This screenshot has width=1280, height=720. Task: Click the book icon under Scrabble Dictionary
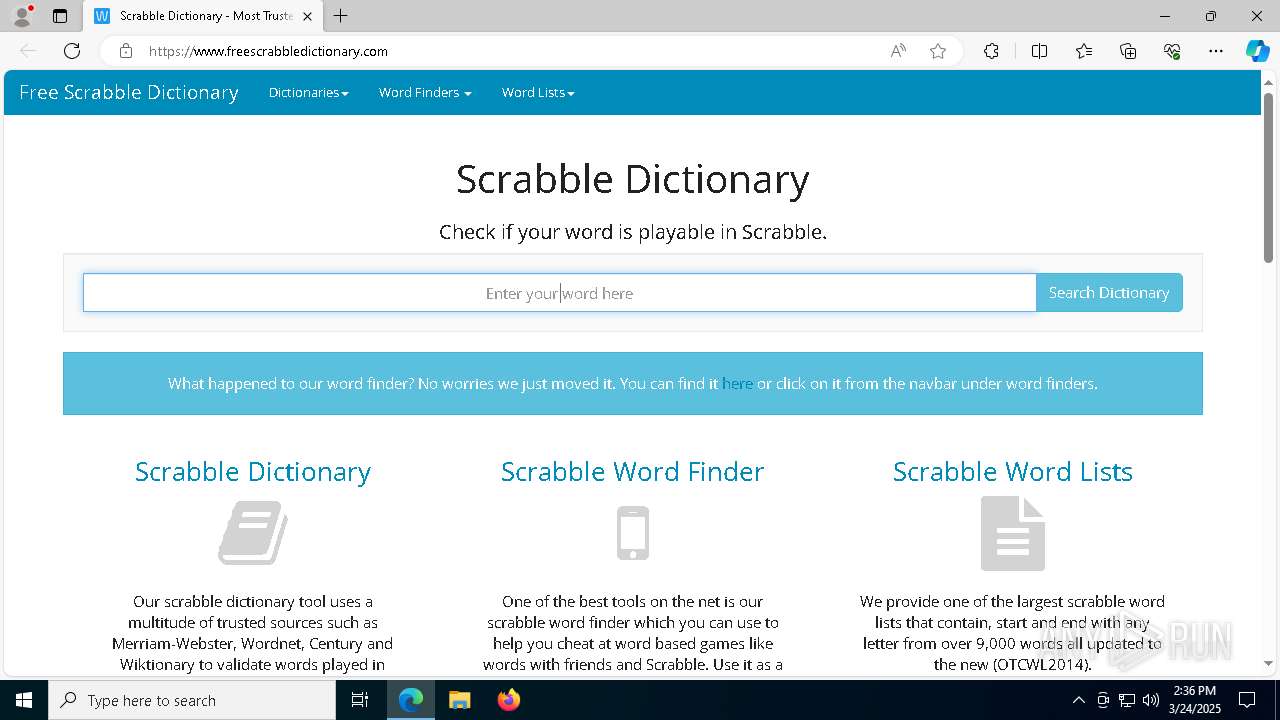253,533
